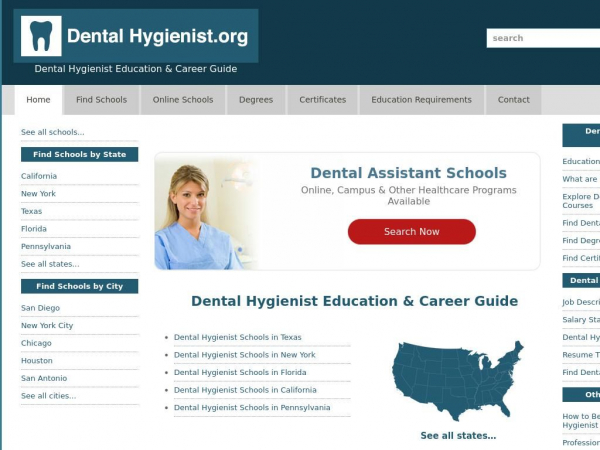Click the red Search Now button
600x450 pixels.
click(x=412, y=232)
